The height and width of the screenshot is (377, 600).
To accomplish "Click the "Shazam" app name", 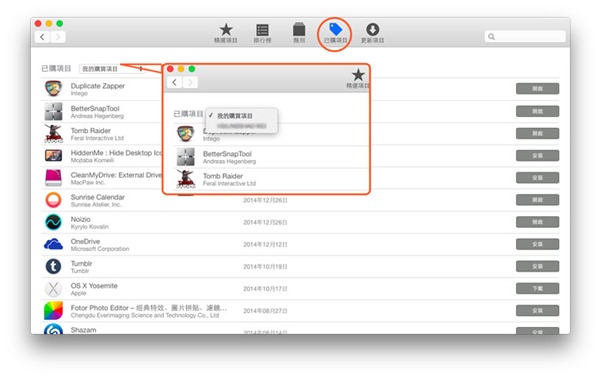I will [83, 330].
